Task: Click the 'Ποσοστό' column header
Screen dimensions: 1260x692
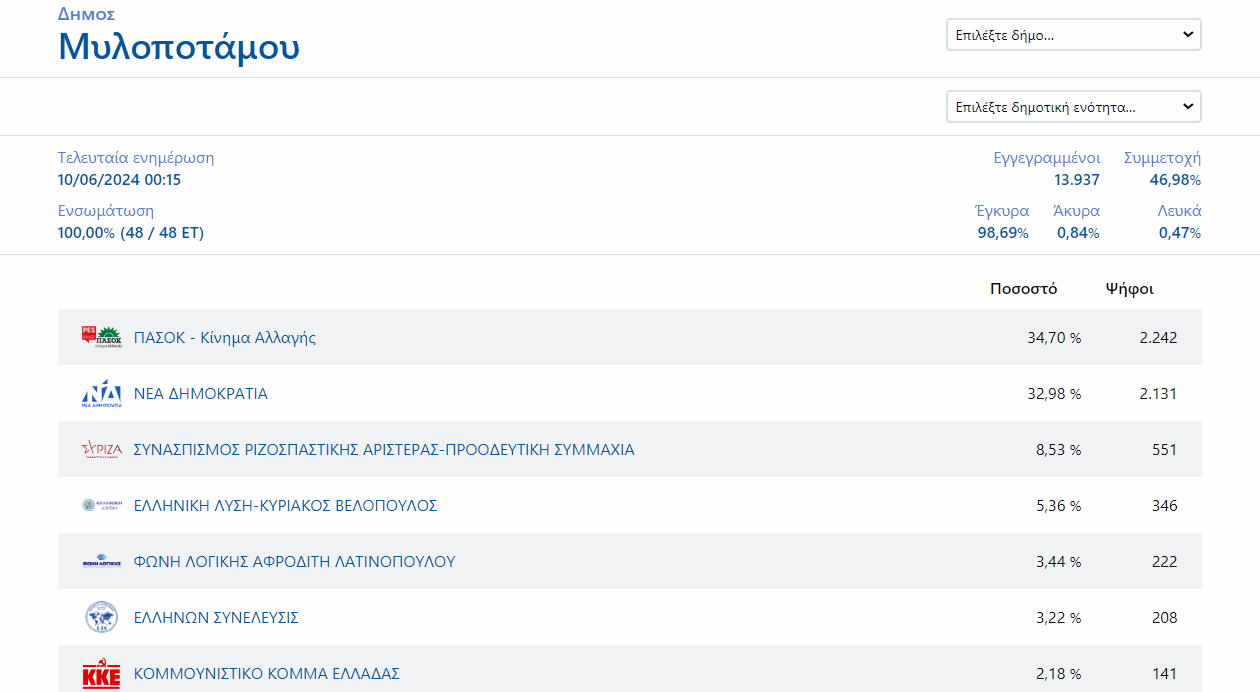Action: 1023,289
